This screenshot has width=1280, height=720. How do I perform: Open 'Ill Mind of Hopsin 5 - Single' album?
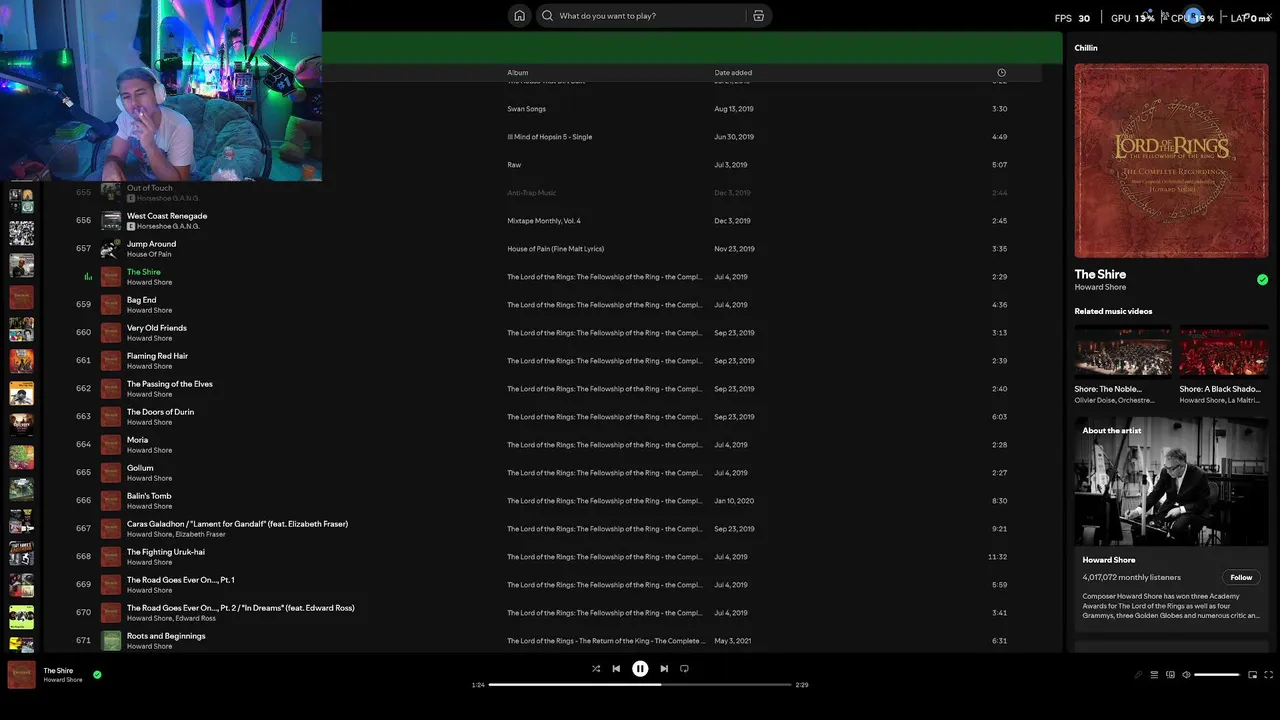(x=549, y=137)
